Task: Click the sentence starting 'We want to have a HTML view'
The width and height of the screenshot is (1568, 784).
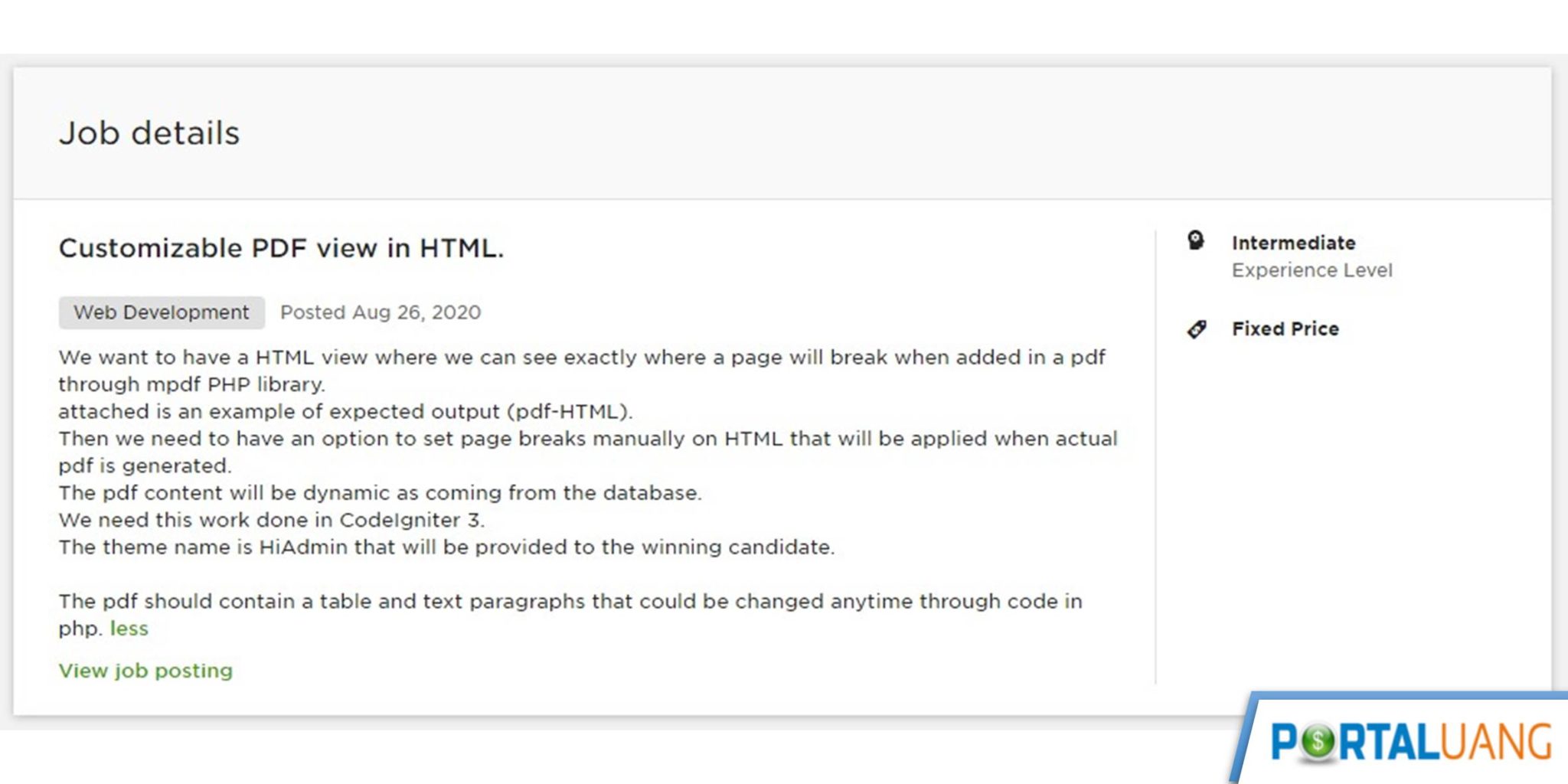Action: coord(582,358)
